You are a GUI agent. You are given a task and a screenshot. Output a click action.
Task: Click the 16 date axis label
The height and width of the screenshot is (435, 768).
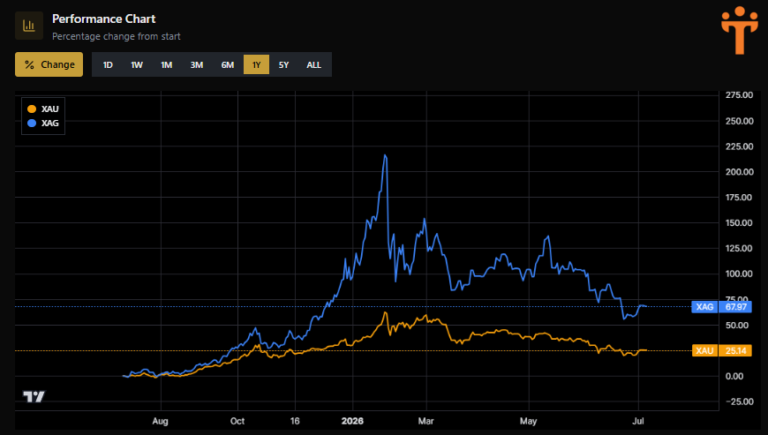295,421
